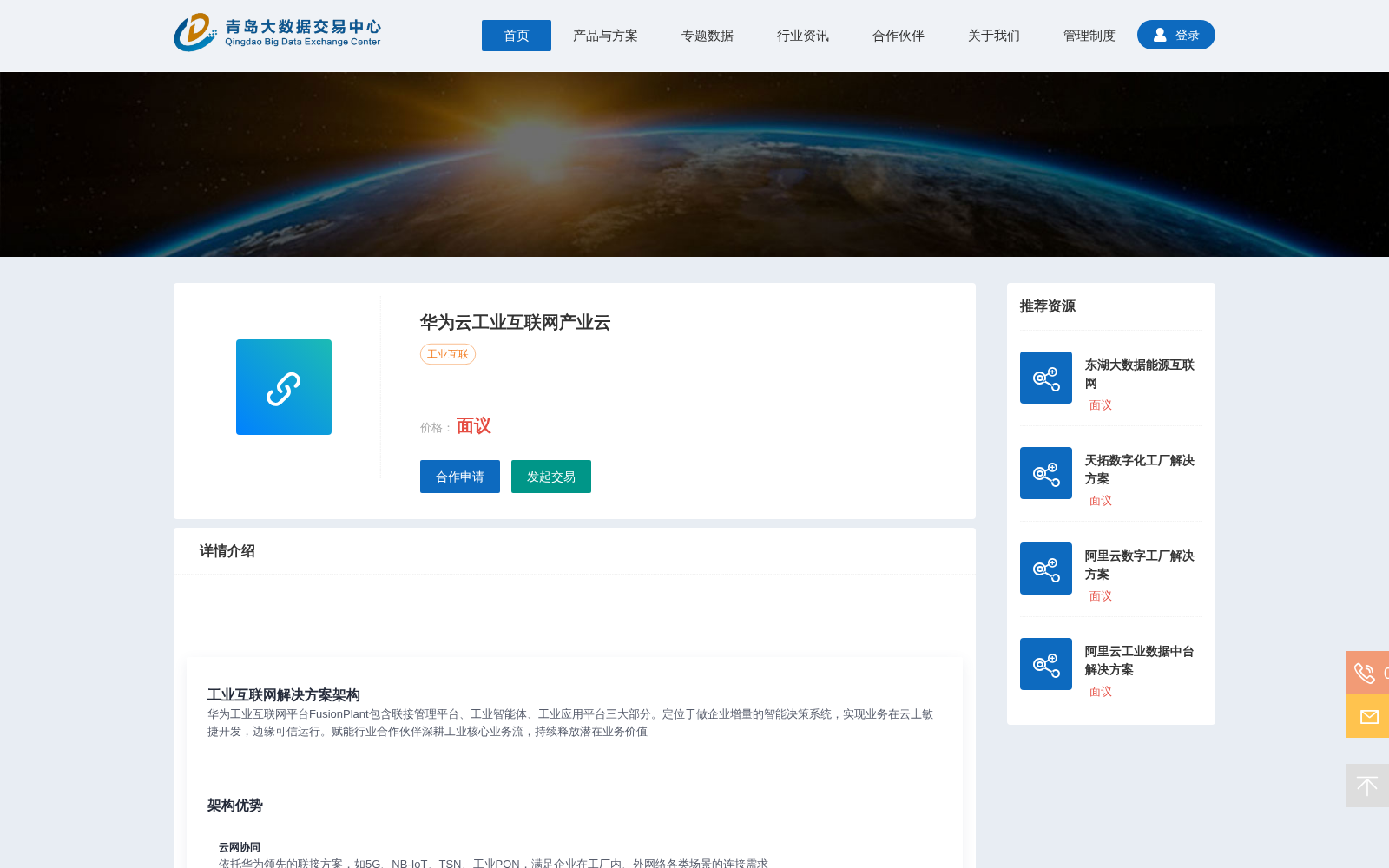Click the red 面议 price value
Image resolution: width=1389 pixels, height=868 pixels.
474,426
